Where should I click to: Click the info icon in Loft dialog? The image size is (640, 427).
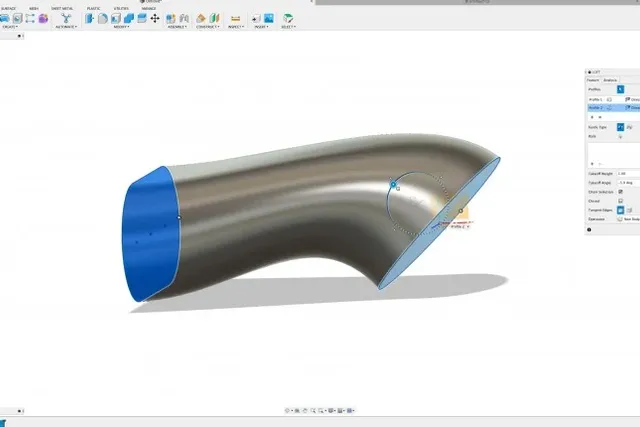[589, 230]
